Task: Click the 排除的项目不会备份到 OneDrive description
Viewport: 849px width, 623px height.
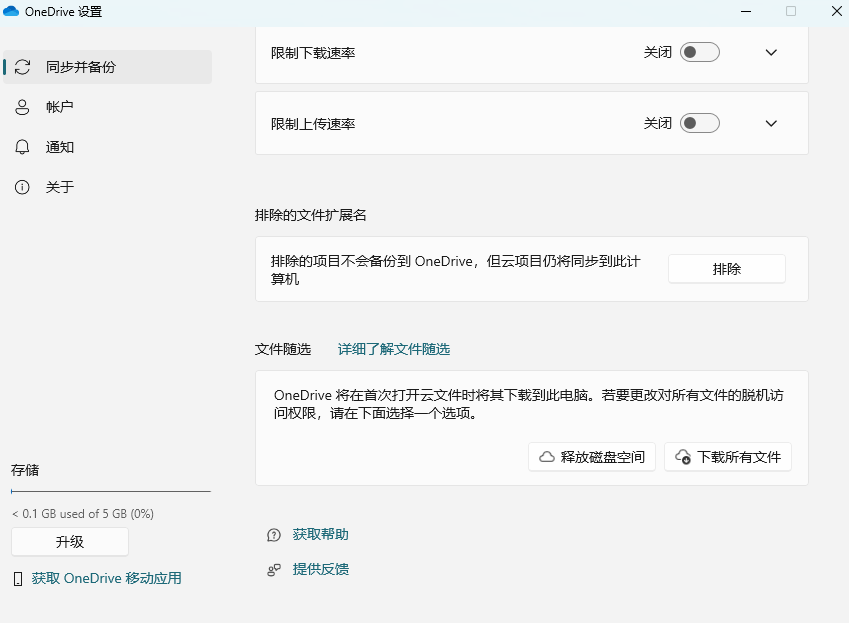Action: pyautogui.click(x=455, y=270)
